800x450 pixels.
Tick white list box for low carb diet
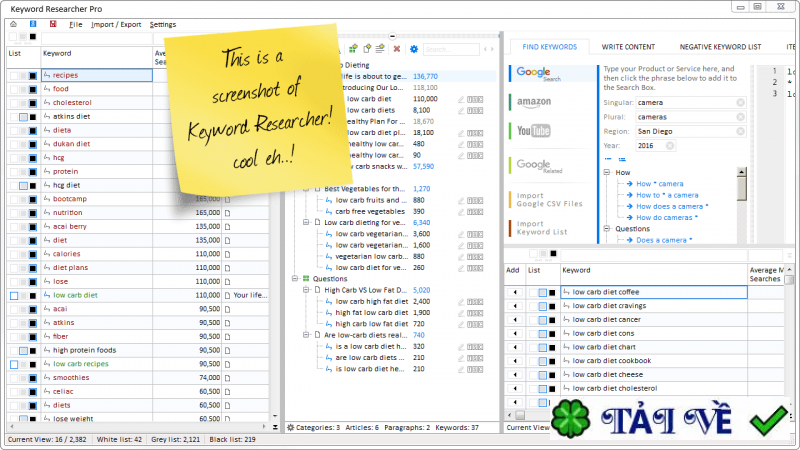(14, 296)
